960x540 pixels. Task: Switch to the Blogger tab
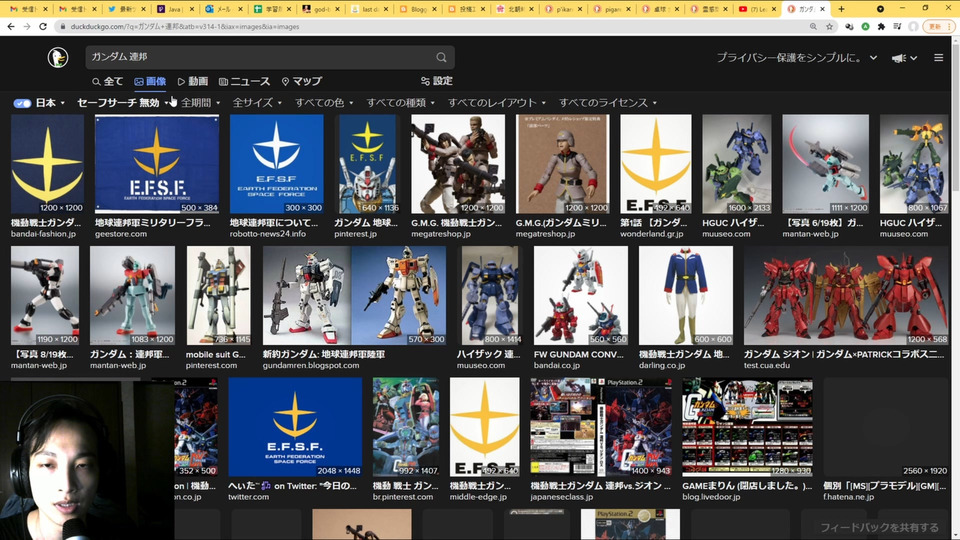(x=418, y=9)
